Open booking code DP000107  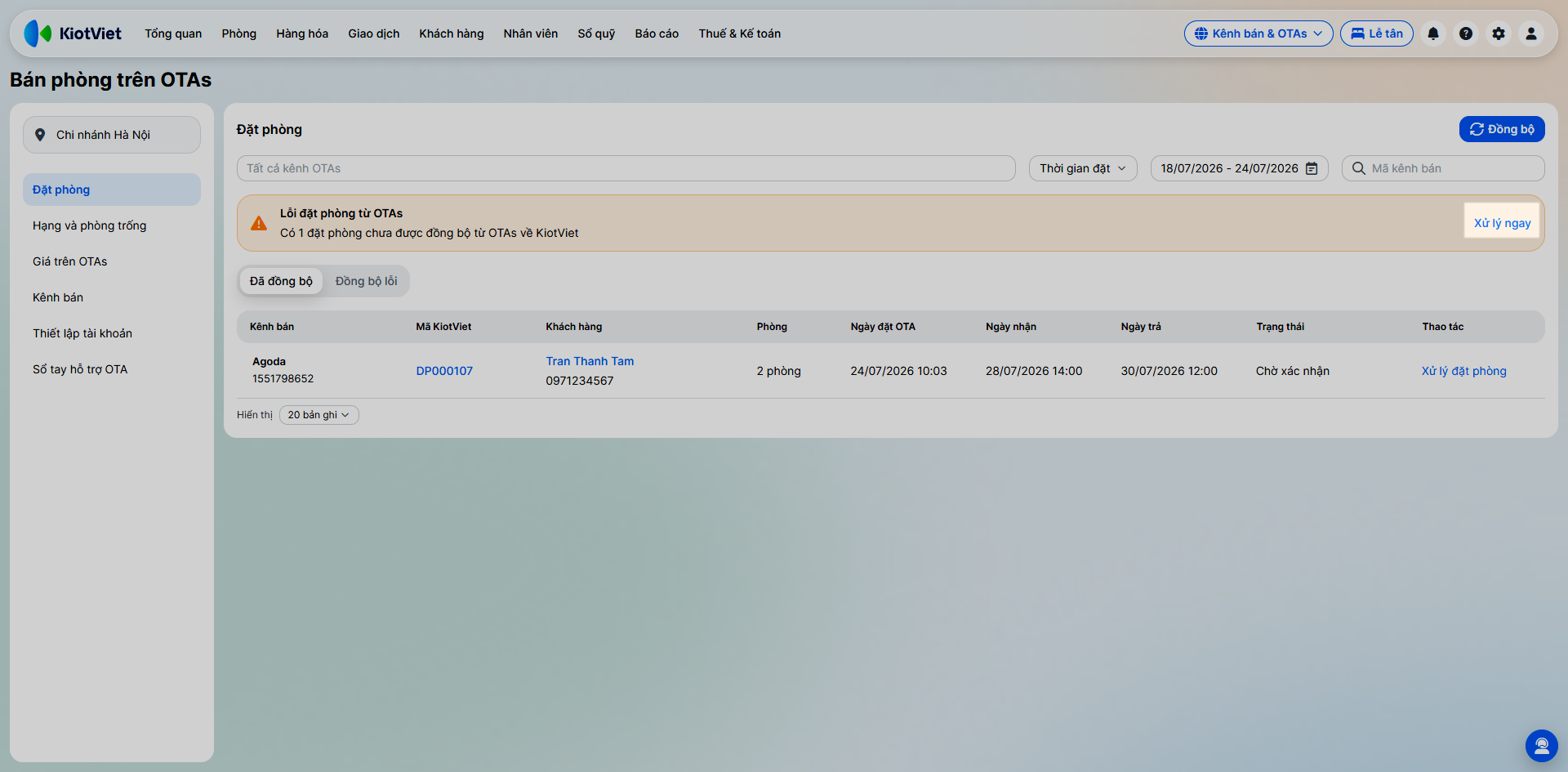click(444, 371)
